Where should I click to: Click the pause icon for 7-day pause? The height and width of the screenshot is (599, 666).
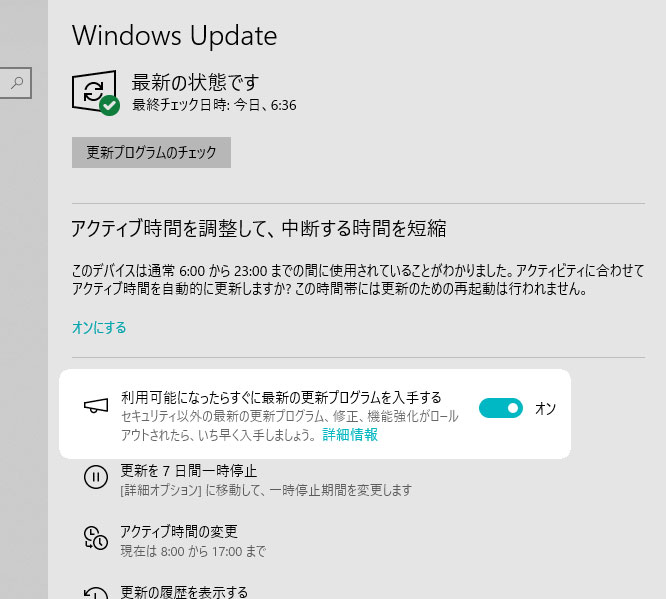(x=96, y=477)
